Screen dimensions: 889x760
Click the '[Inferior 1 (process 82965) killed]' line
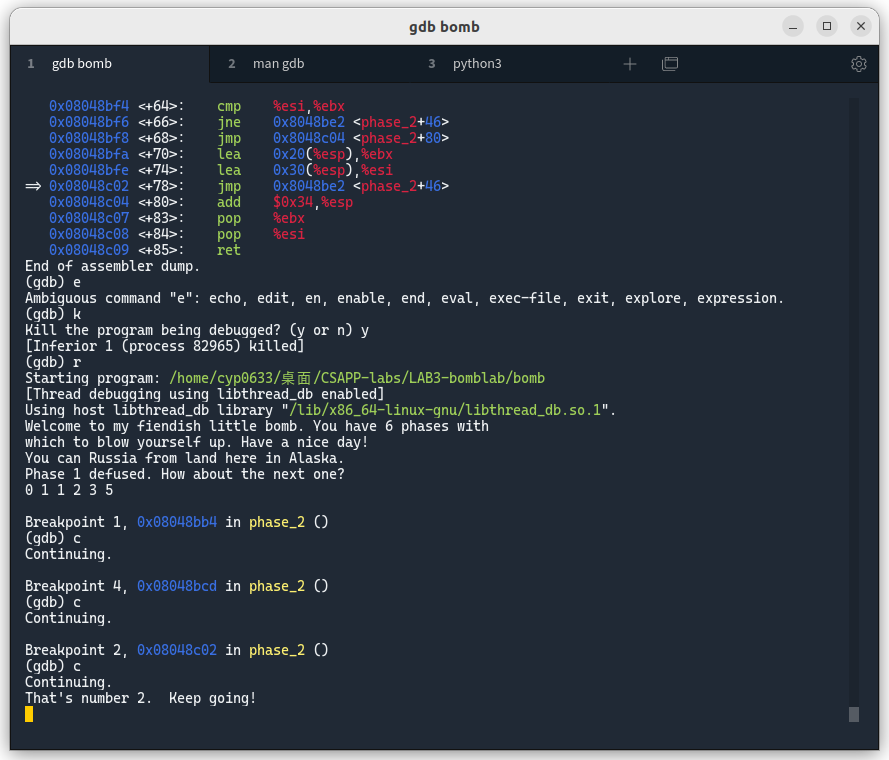164,346
